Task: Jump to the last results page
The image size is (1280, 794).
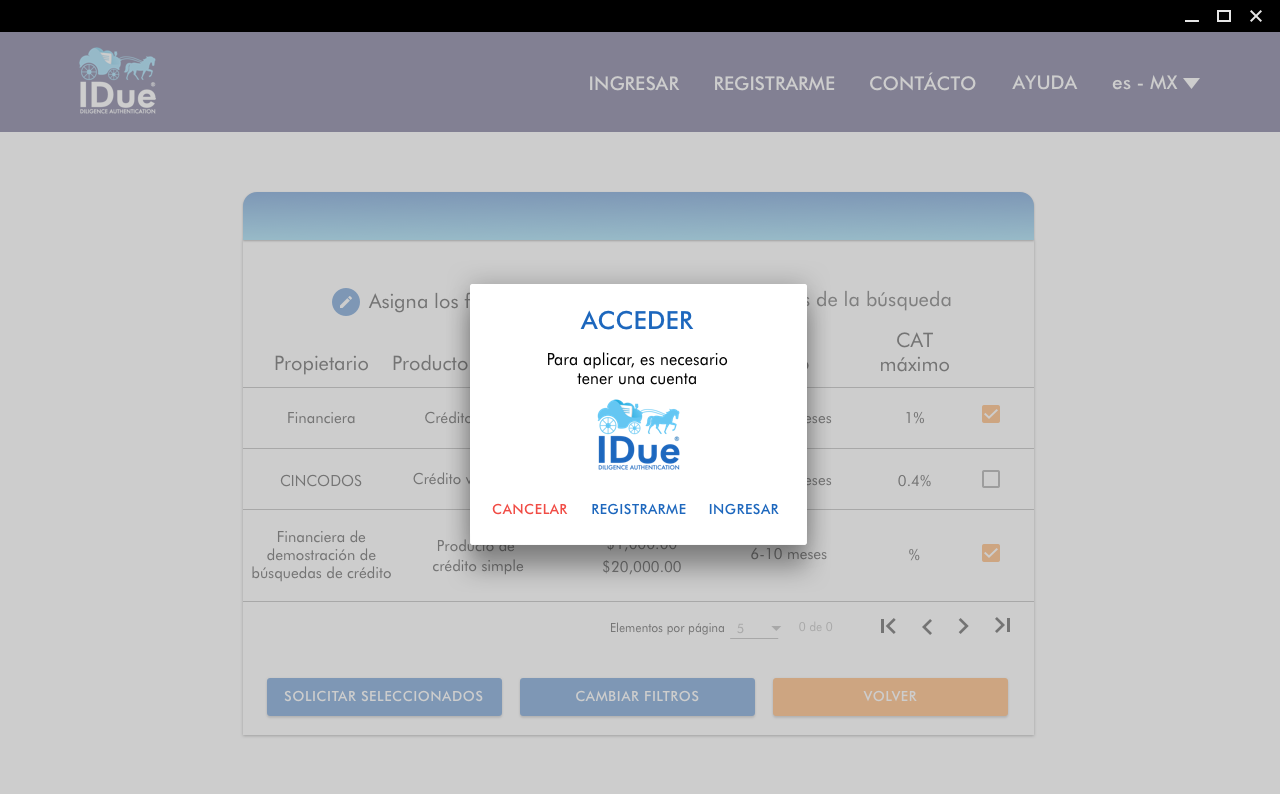Action: click(1002, 625)
